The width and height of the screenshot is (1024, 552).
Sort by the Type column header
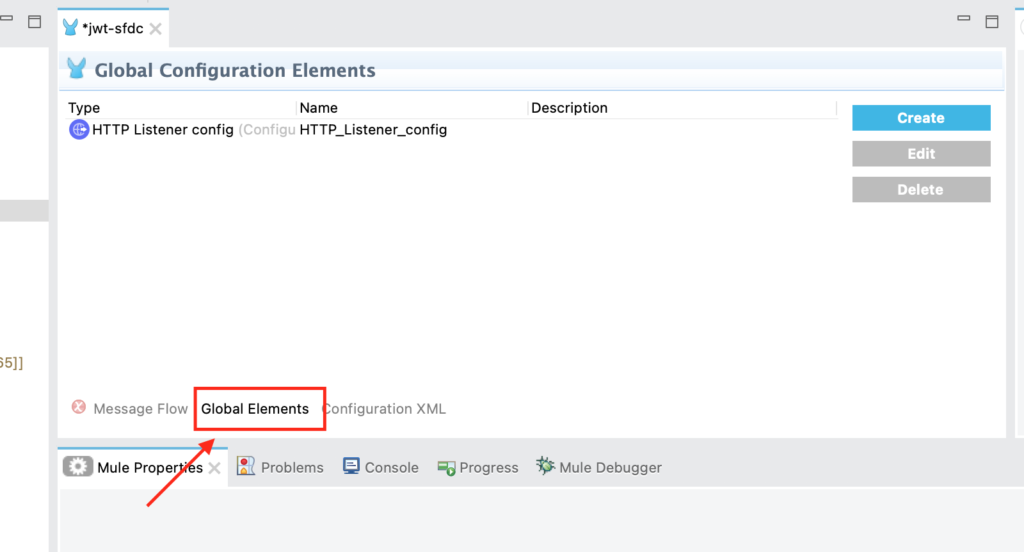click(x=84, y=108)
